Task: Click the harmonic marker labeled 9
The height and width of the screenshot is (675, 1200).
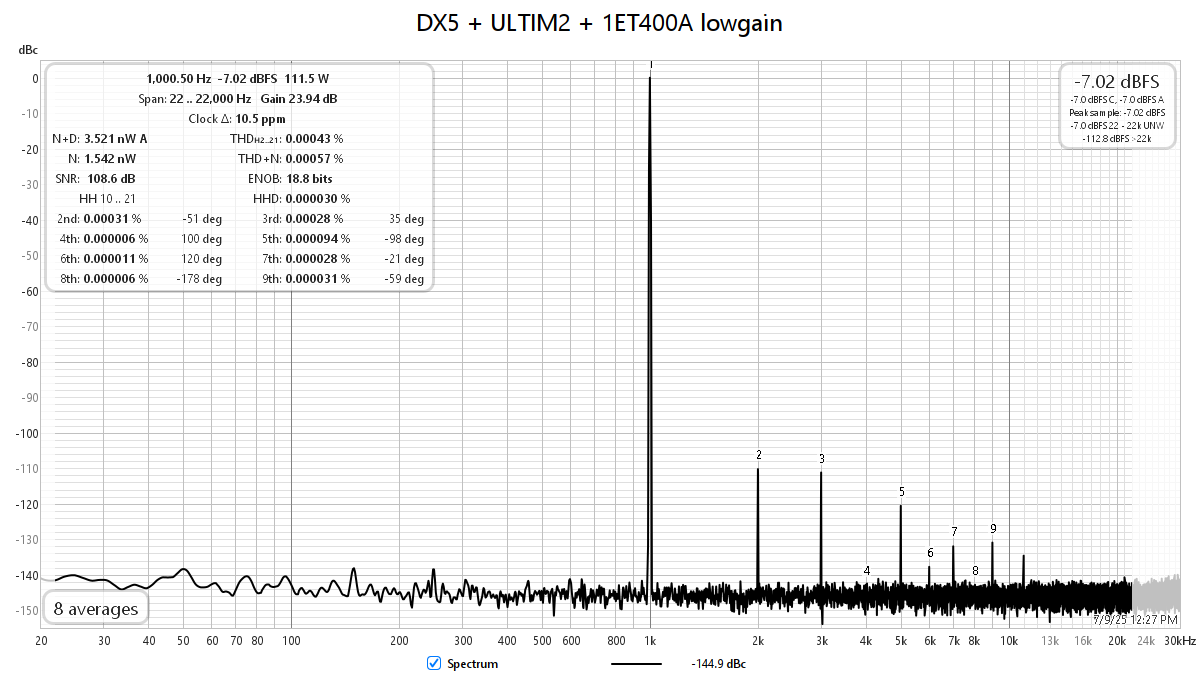Action: (x=993, y=528)
